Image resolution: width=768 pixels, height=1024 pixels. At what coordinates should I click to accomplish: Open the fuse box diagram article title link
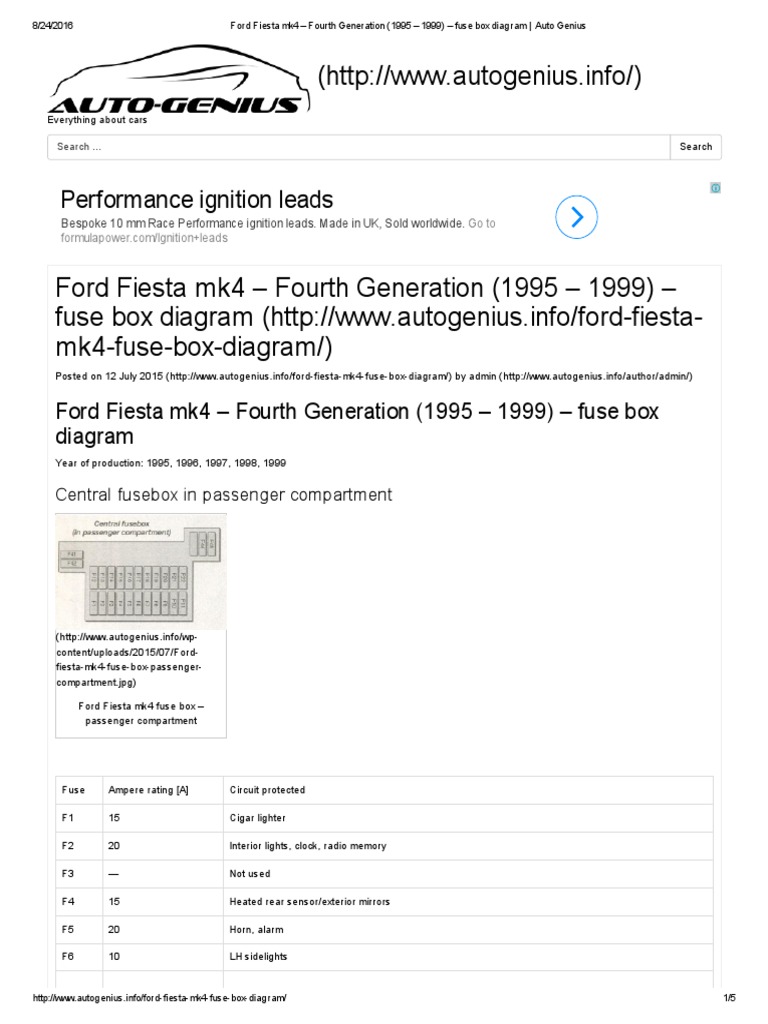pyautogui.click(x=380, y=317)
